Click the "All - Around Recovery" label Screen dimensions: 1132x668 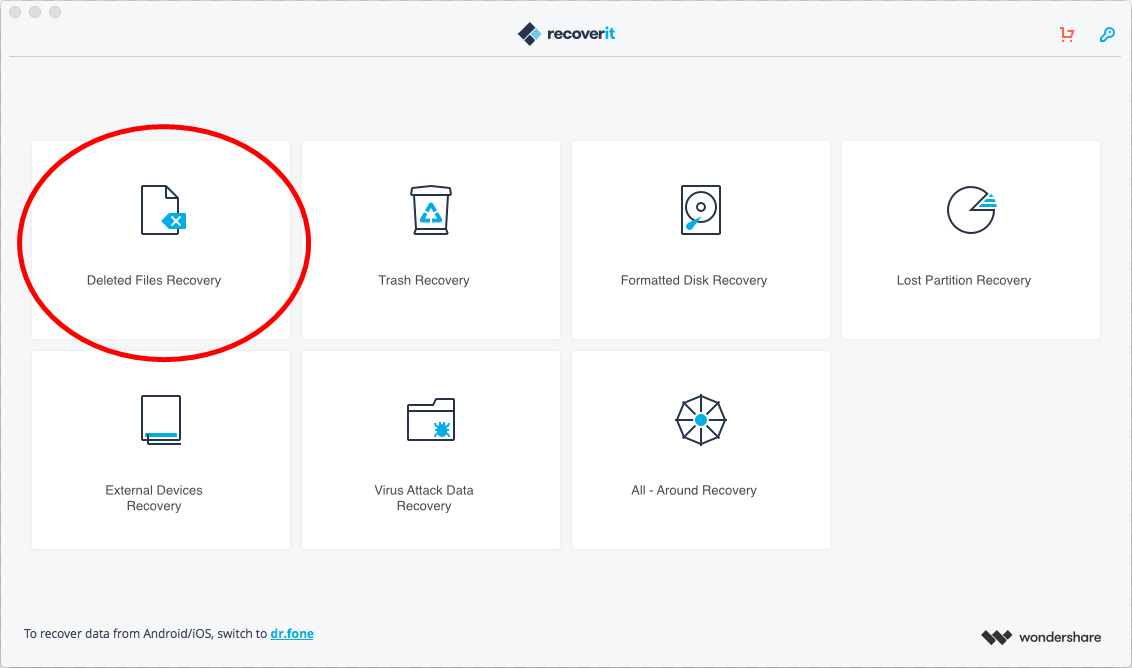694,490
